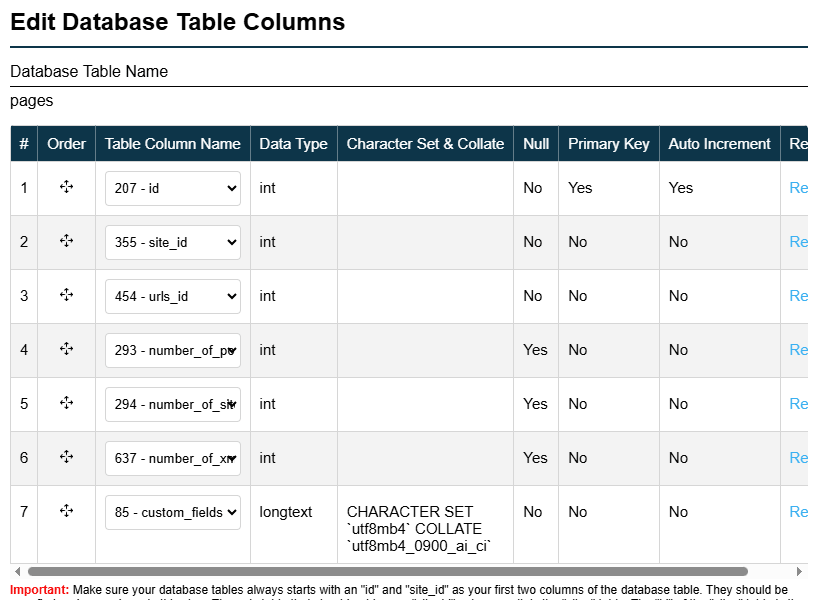Viewport: 818px width, 600px height.
Task: Expand the '454 - urls_id' column select
Action: [173, 296]
